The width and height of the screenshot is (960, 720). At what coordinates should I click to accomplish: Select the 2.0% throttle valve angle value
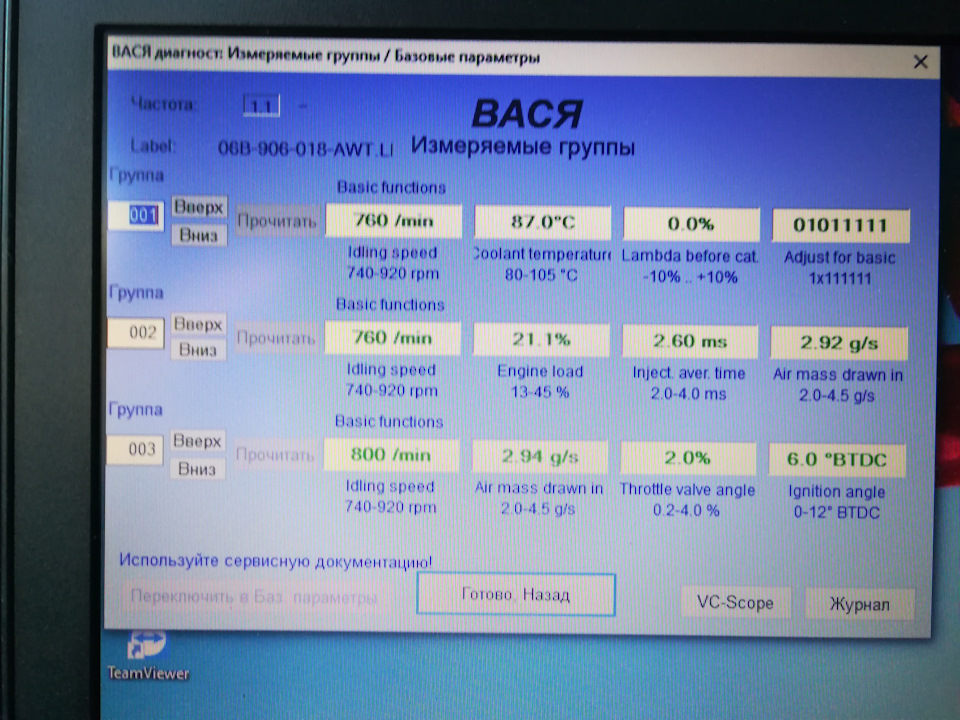[688, 458]
